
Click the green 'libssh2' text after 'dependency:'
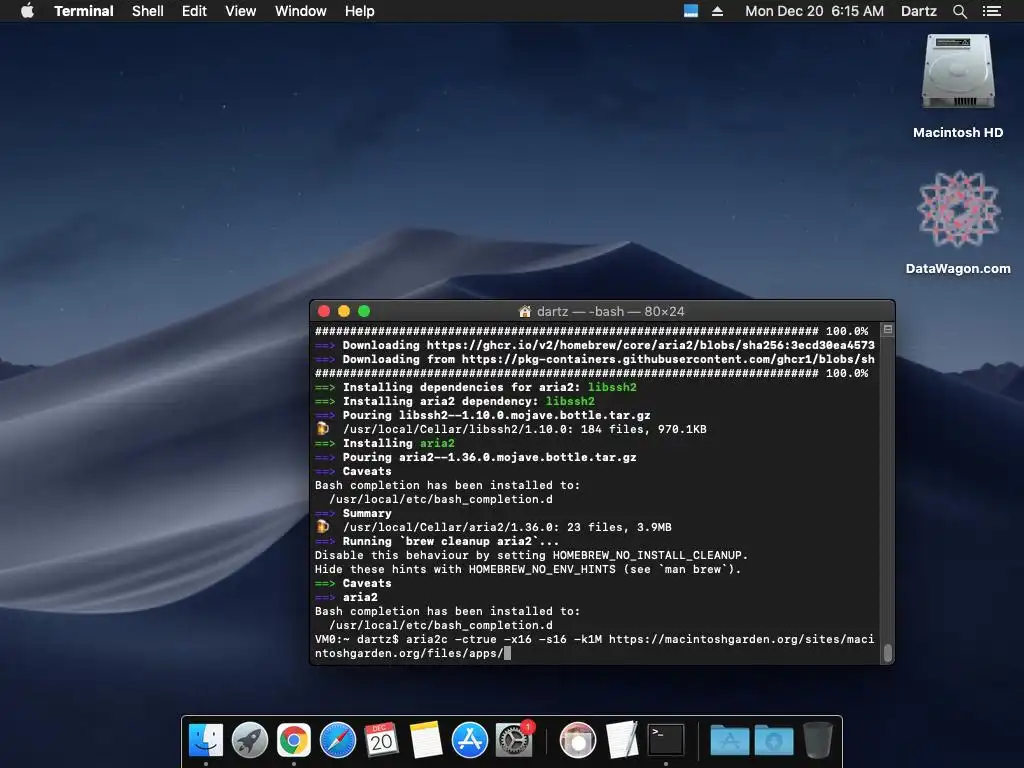pyautogui.click(x=570, y=401)
